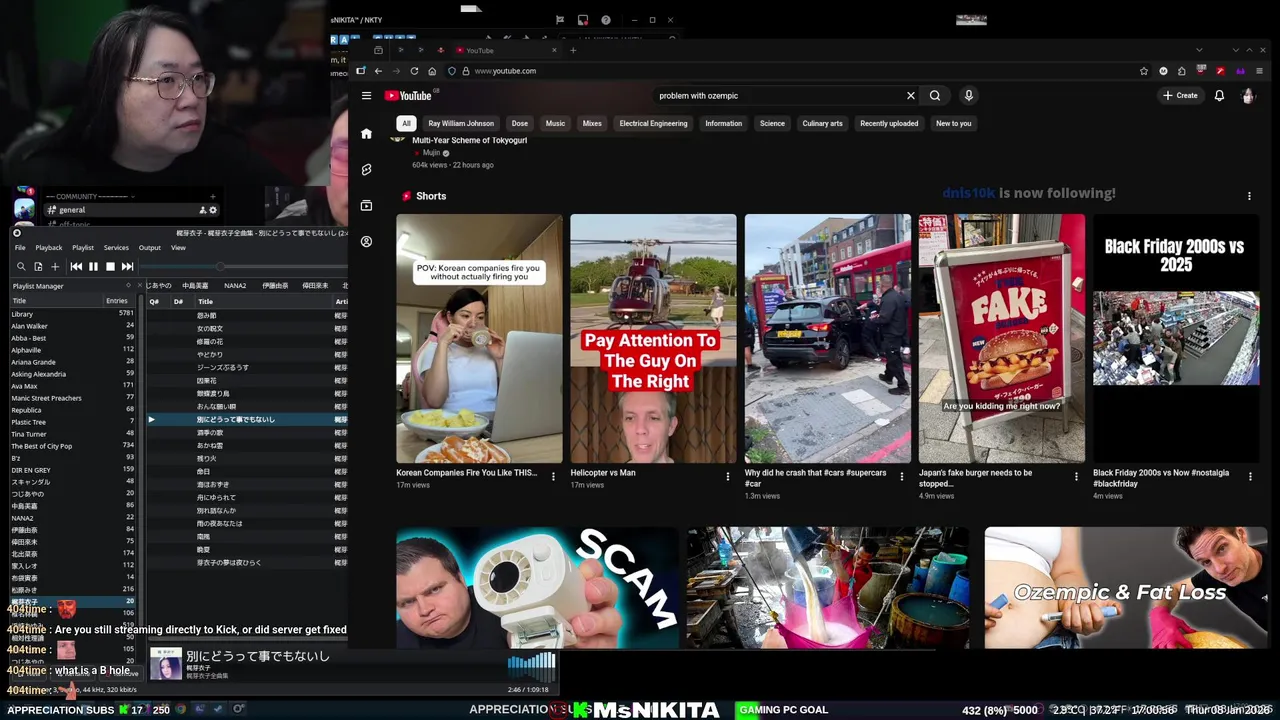
Task: Filter results by Culinary arts chip
Action: [822, 123]
